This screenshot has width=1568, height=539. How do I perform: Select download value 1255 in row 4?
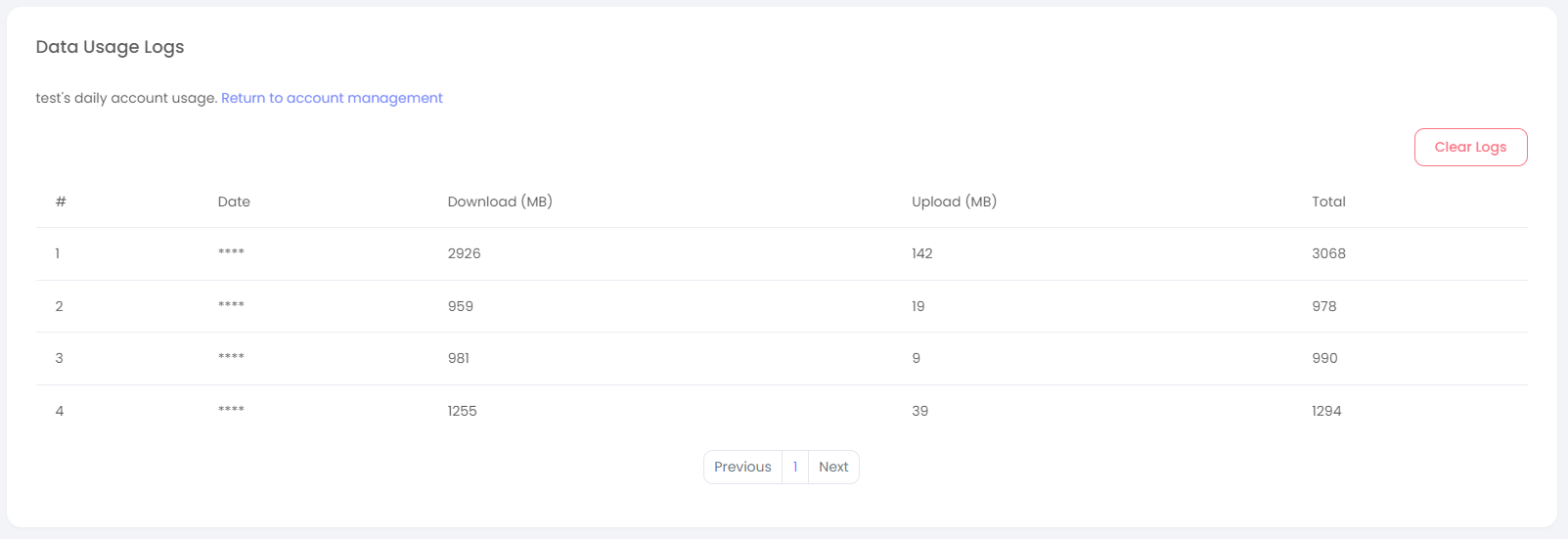tap(462, 411)
